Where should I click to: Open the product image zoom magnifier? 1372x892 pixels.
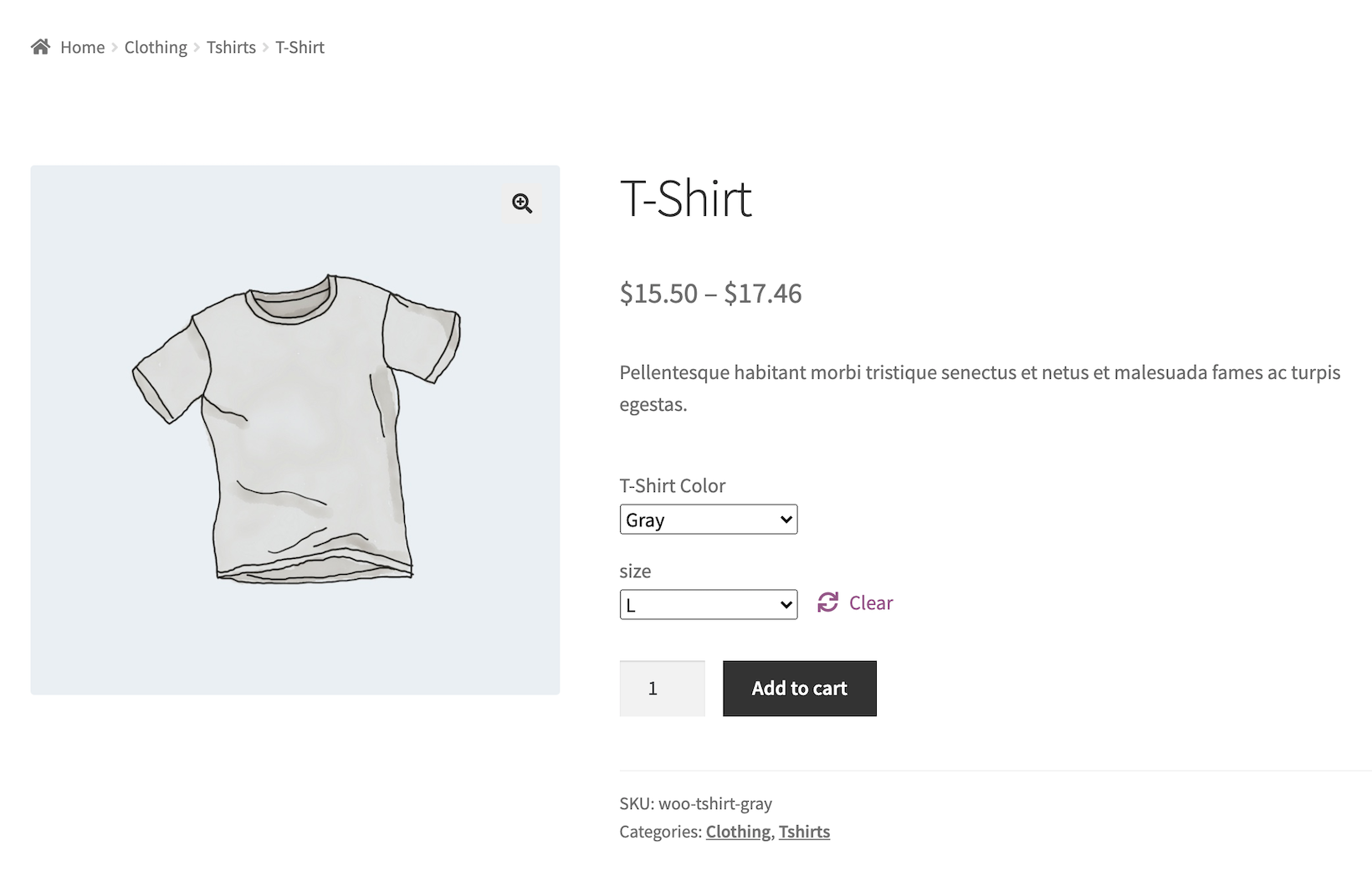tap(522, 203)
